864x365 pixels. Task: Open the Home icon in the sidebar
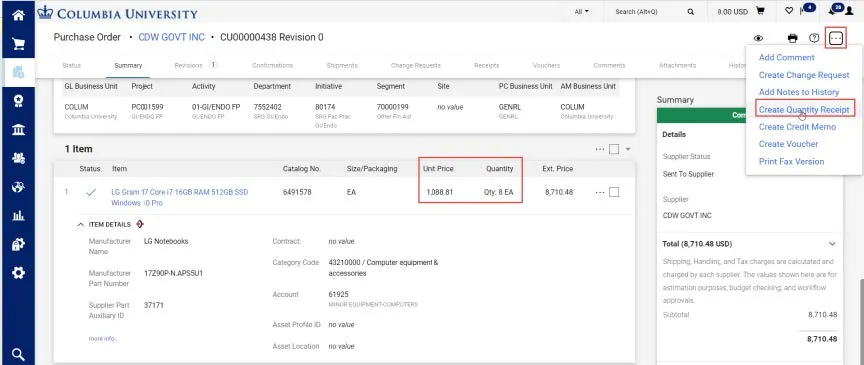tap(18, 15)
